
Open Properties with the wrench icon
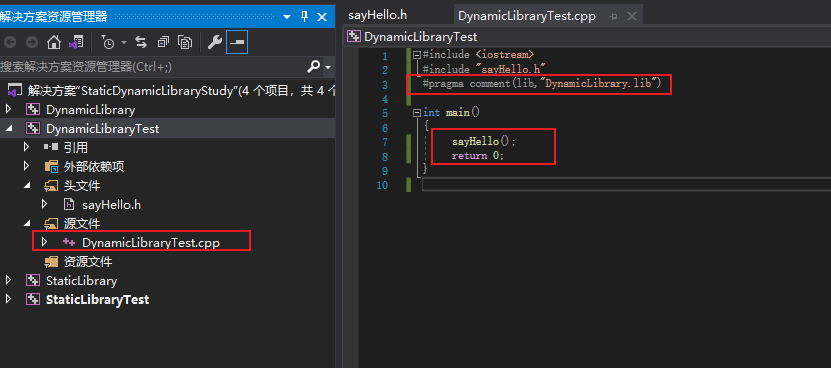(215, 42)
